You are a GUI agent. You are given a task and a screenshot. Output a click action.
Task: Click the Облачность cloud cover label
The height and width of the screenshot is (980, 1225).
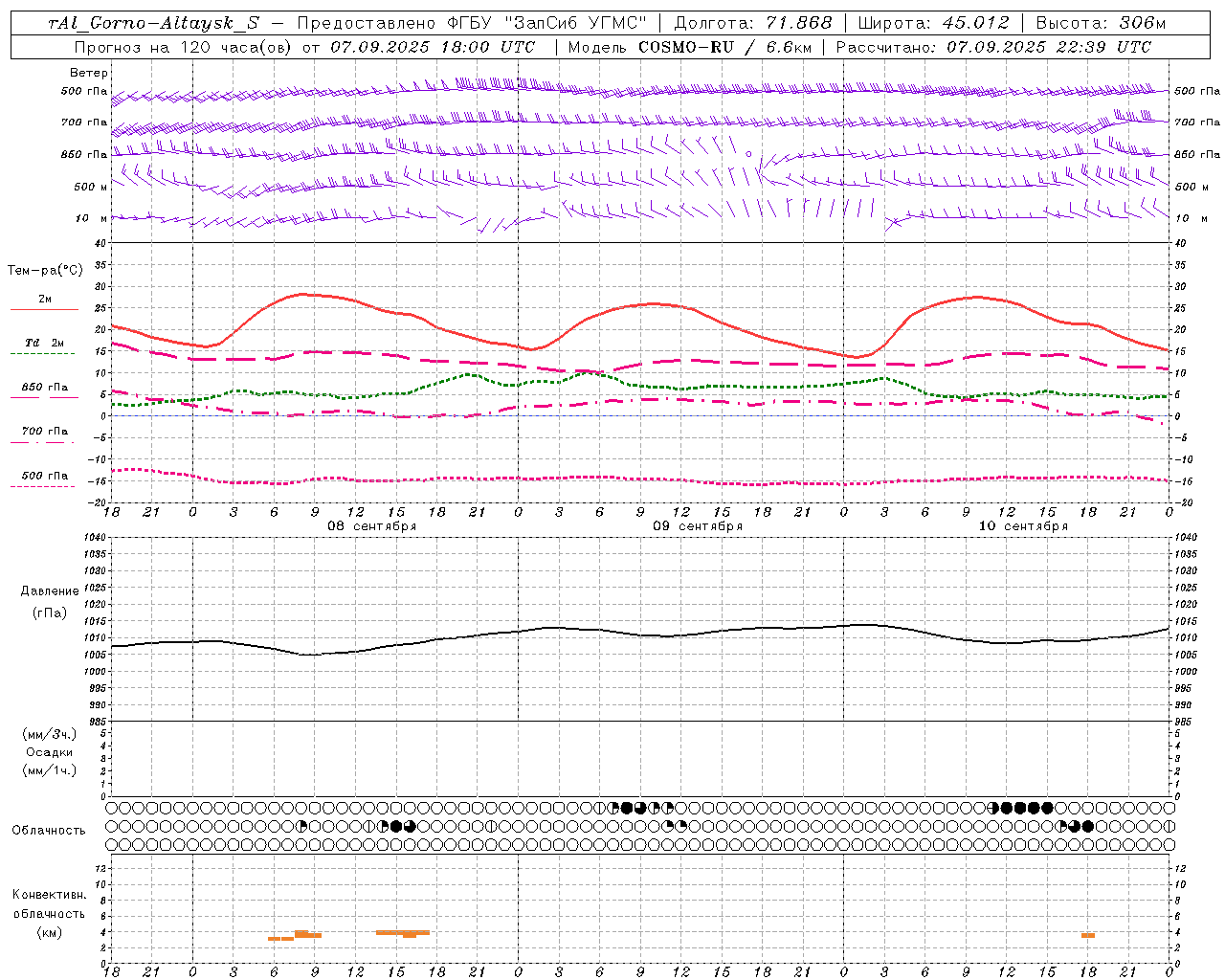point(49,830)
